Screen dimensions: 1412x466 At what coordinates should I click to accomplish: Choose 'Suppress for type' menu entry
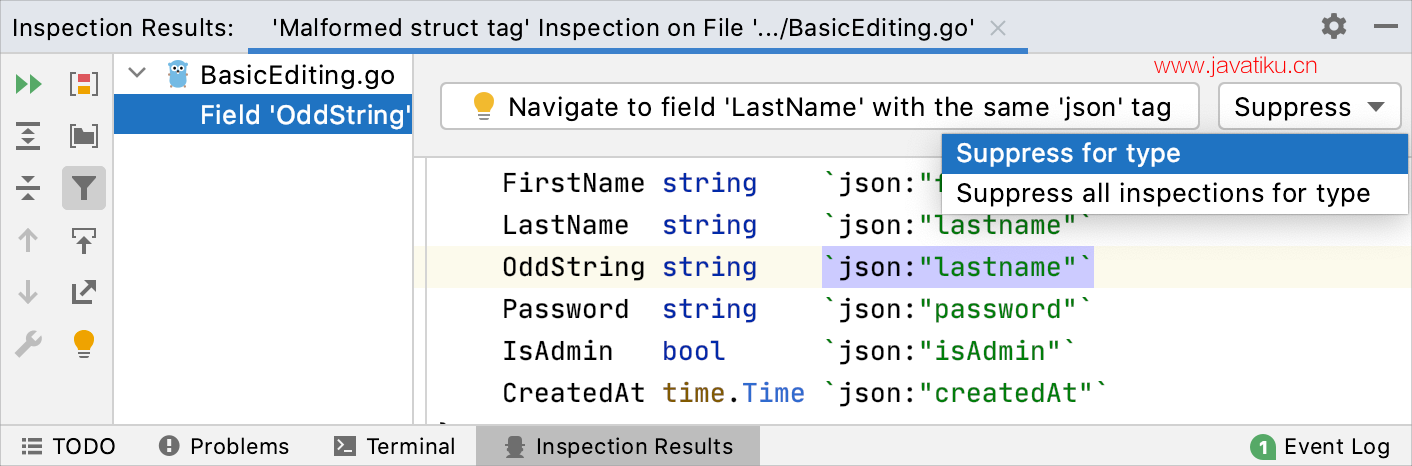pyautogui.click(x=1068, y=153)
